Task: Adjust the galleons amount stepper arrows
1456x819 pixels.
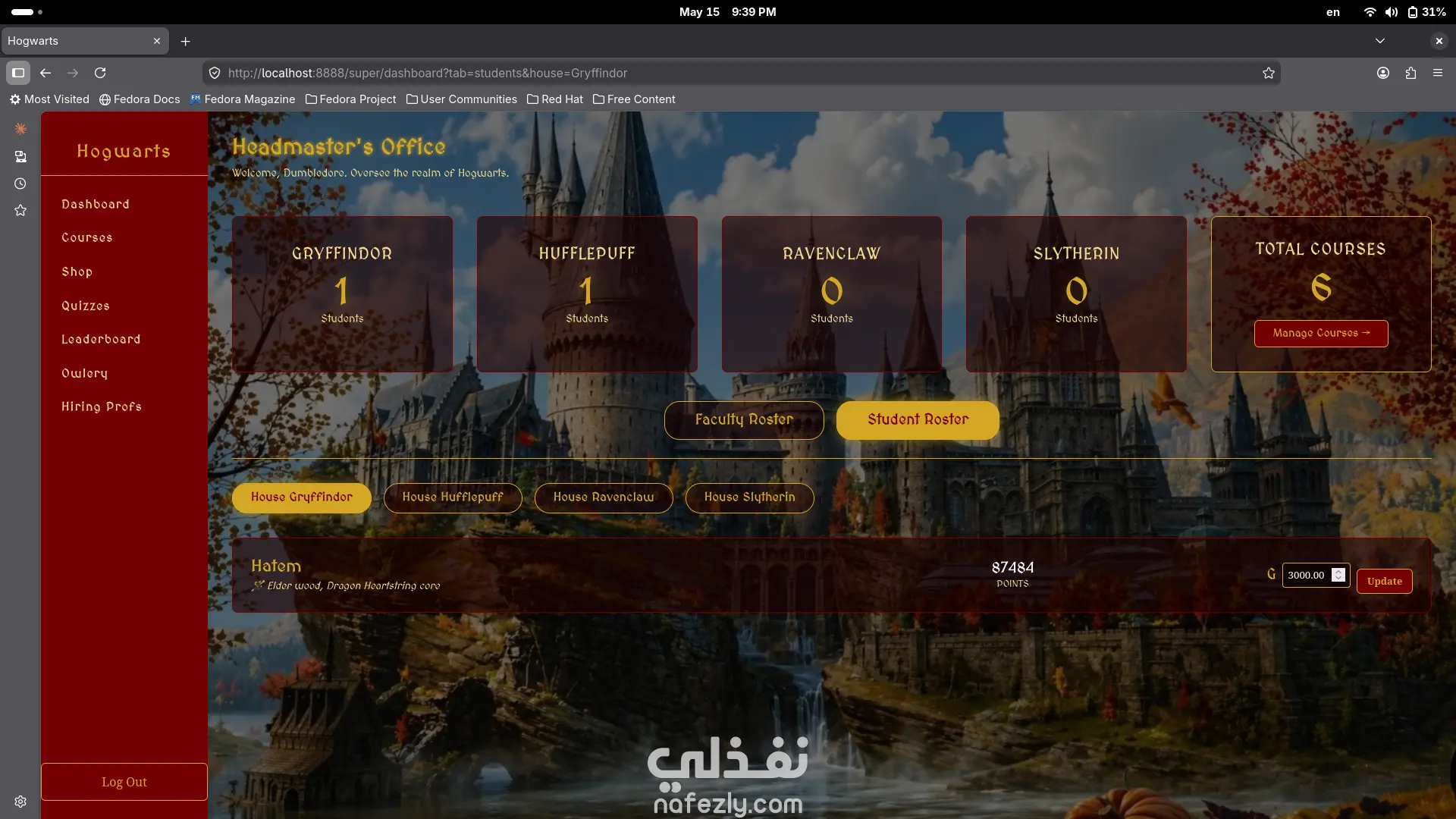Action: [1338, 575]
